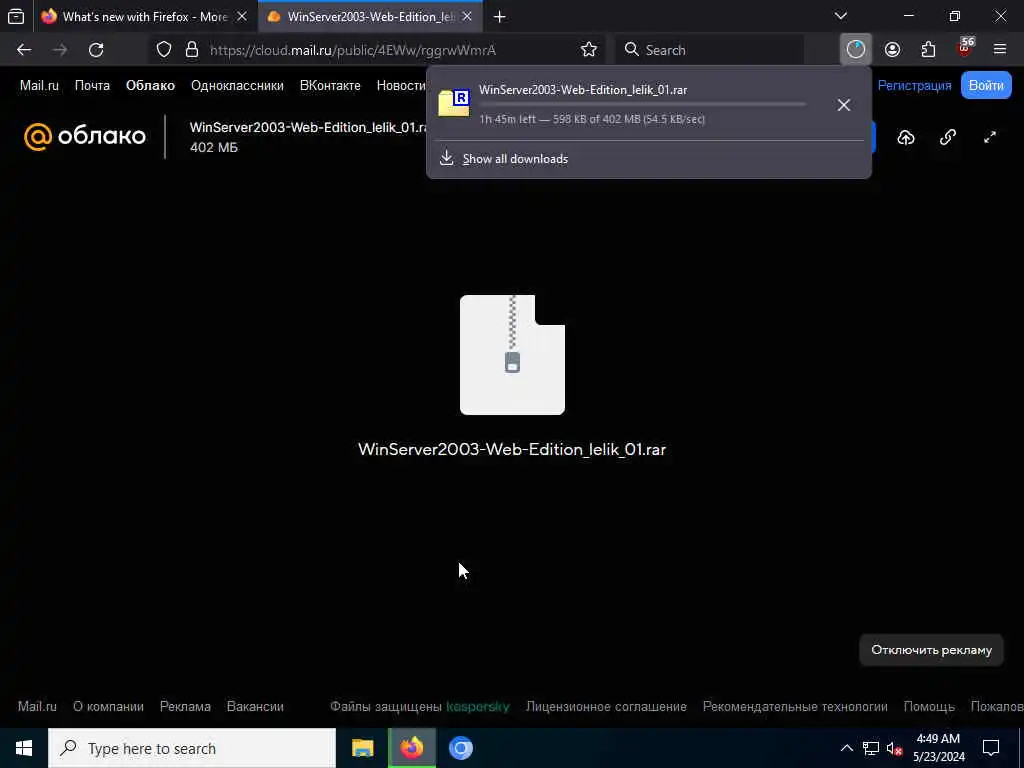Cancel the WinServer2003 rar download
Viewport: 1024px width, 768px height.
[x=844, y=105]
